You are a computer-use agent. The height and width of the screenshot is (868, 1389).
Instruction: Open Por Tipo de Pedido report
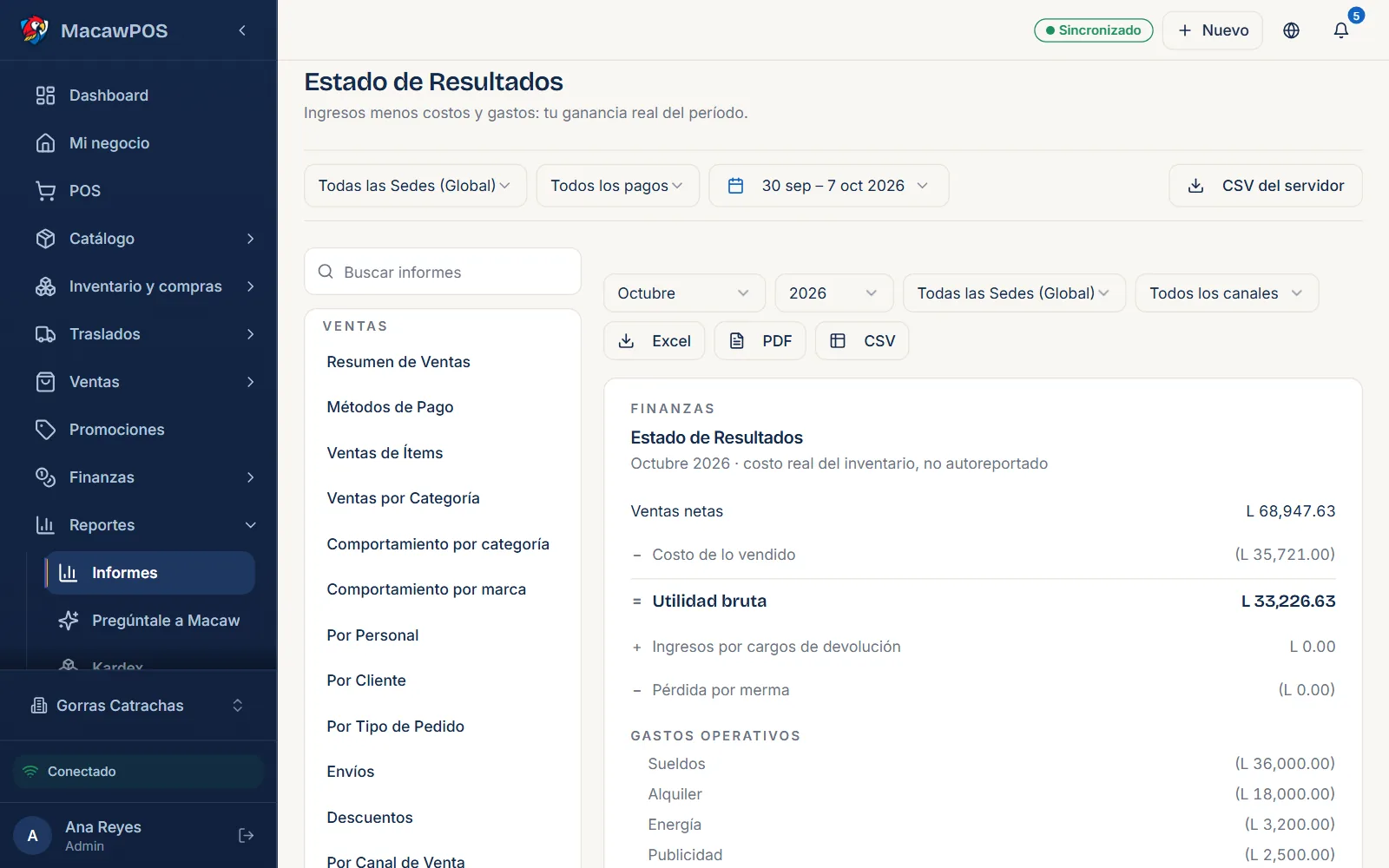pyautogui.click(x=395, y=727)
